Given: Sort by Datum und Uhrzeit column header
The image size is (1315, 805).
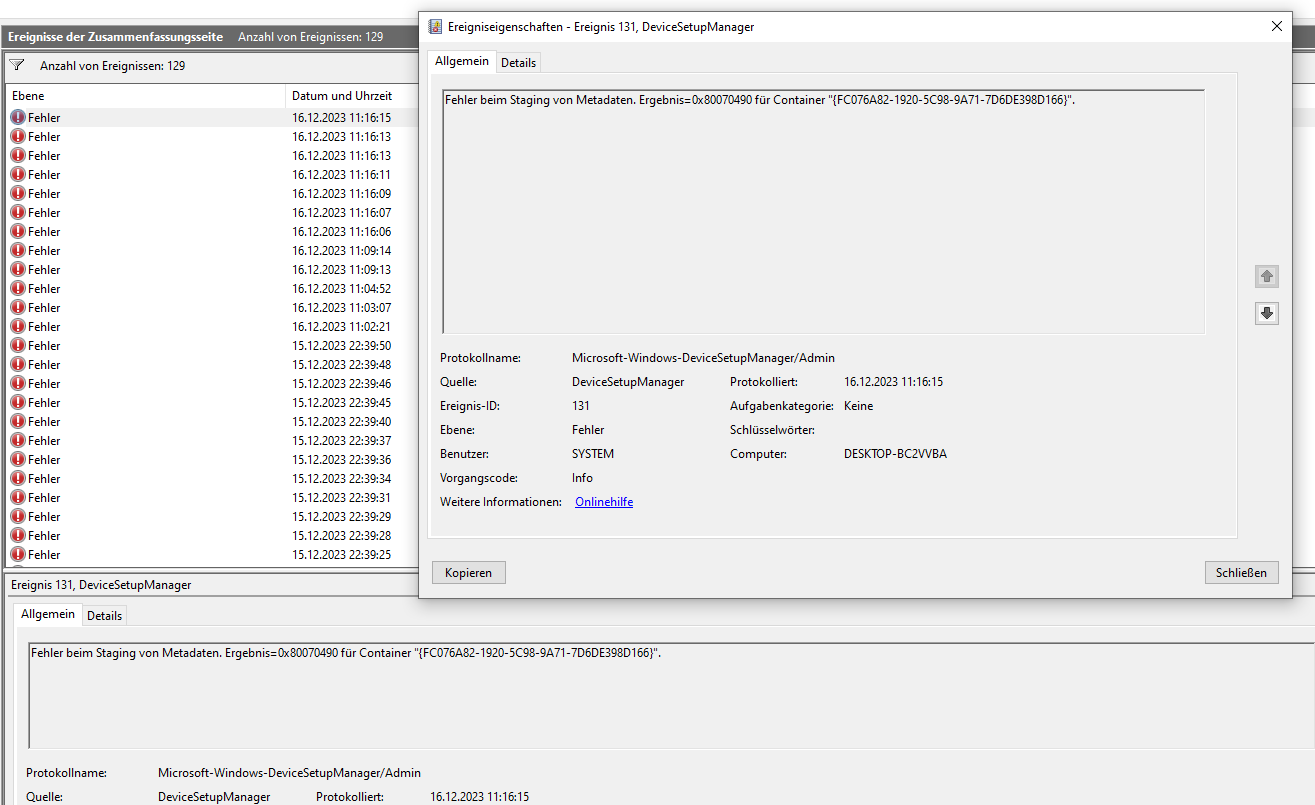Looking at the screenshot, I should click(352, 96).
